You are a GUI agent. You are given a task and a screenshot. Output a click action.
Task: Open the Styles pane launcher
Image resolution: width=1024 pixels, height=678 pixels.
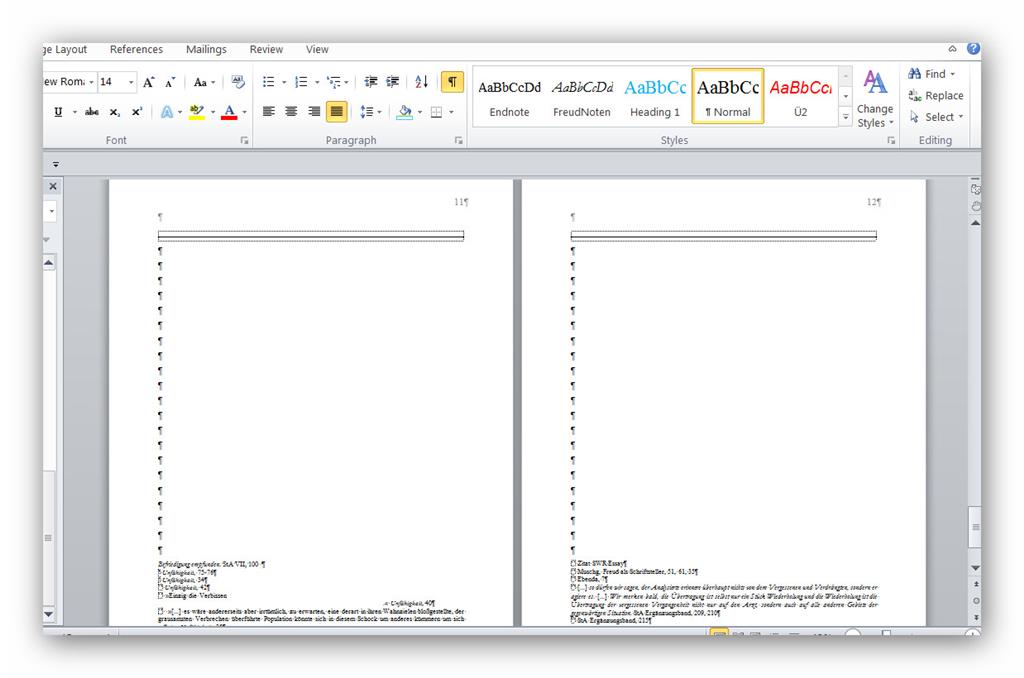pos(891,140)
